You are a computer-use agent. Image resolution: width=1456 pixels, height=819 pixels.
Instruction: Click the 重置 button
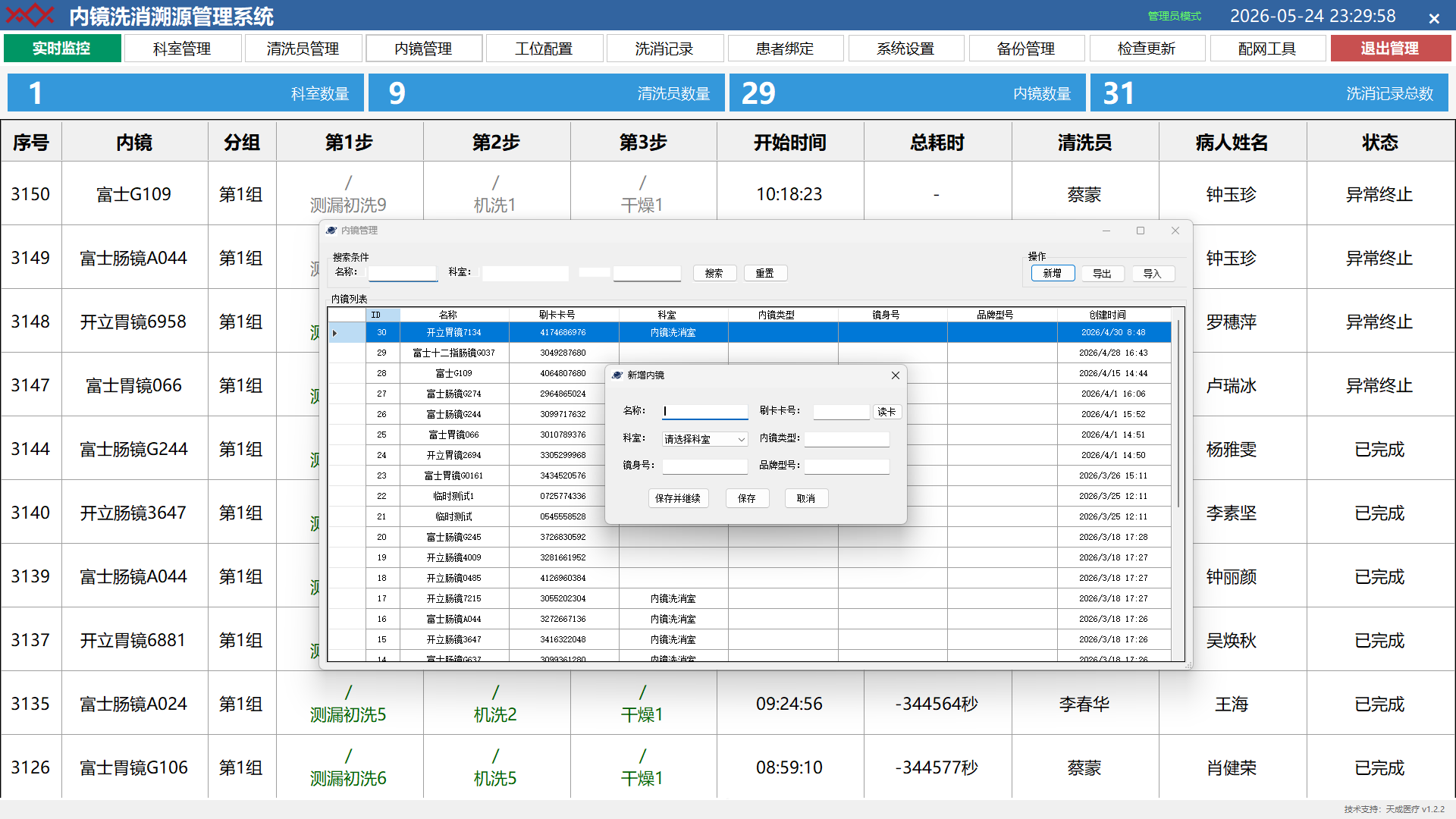[765, 273]
